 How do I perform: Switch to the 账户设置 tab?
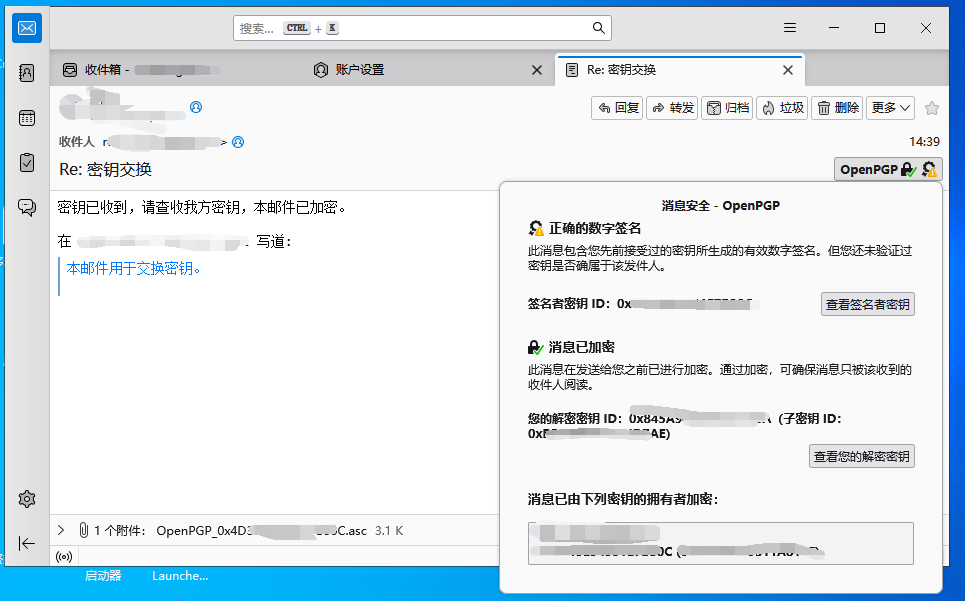[359, 70]
